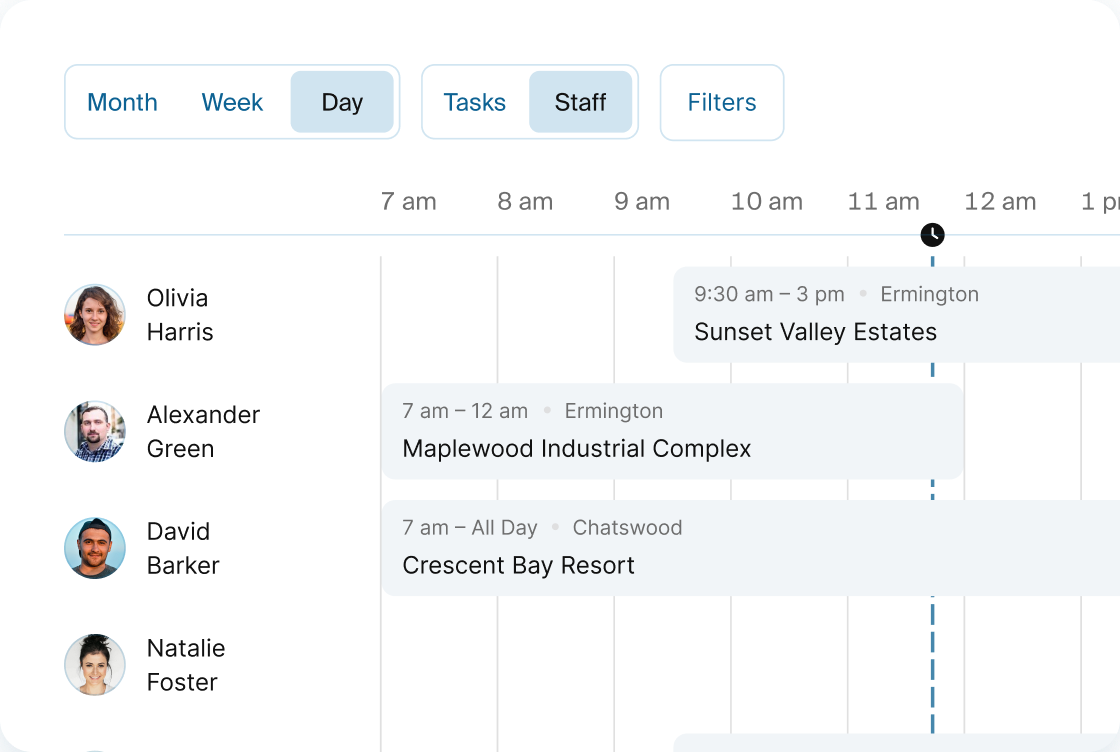Toggle the Day view mode
The image size is (1120, 752).
click(x=342, y=102)
